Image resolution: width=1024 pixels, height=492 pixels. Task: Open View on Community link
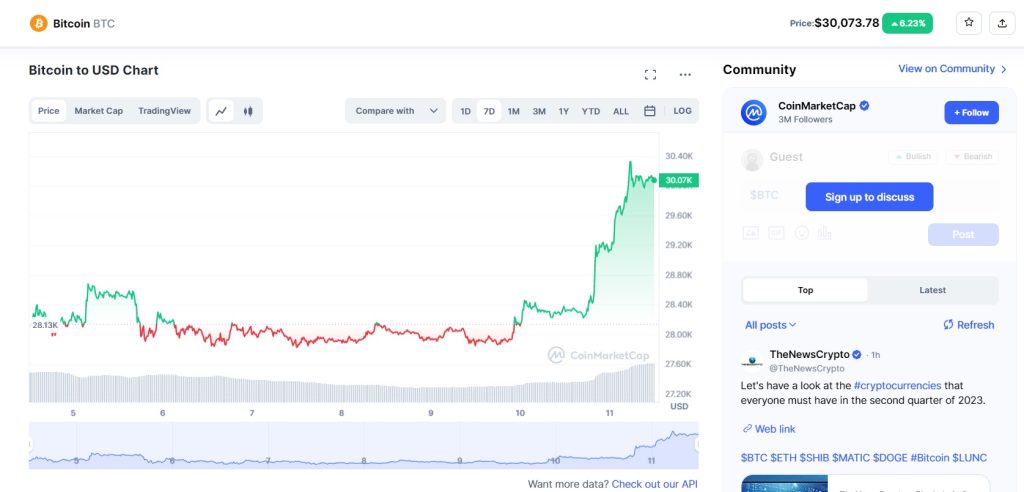click(x=953, y=69)
